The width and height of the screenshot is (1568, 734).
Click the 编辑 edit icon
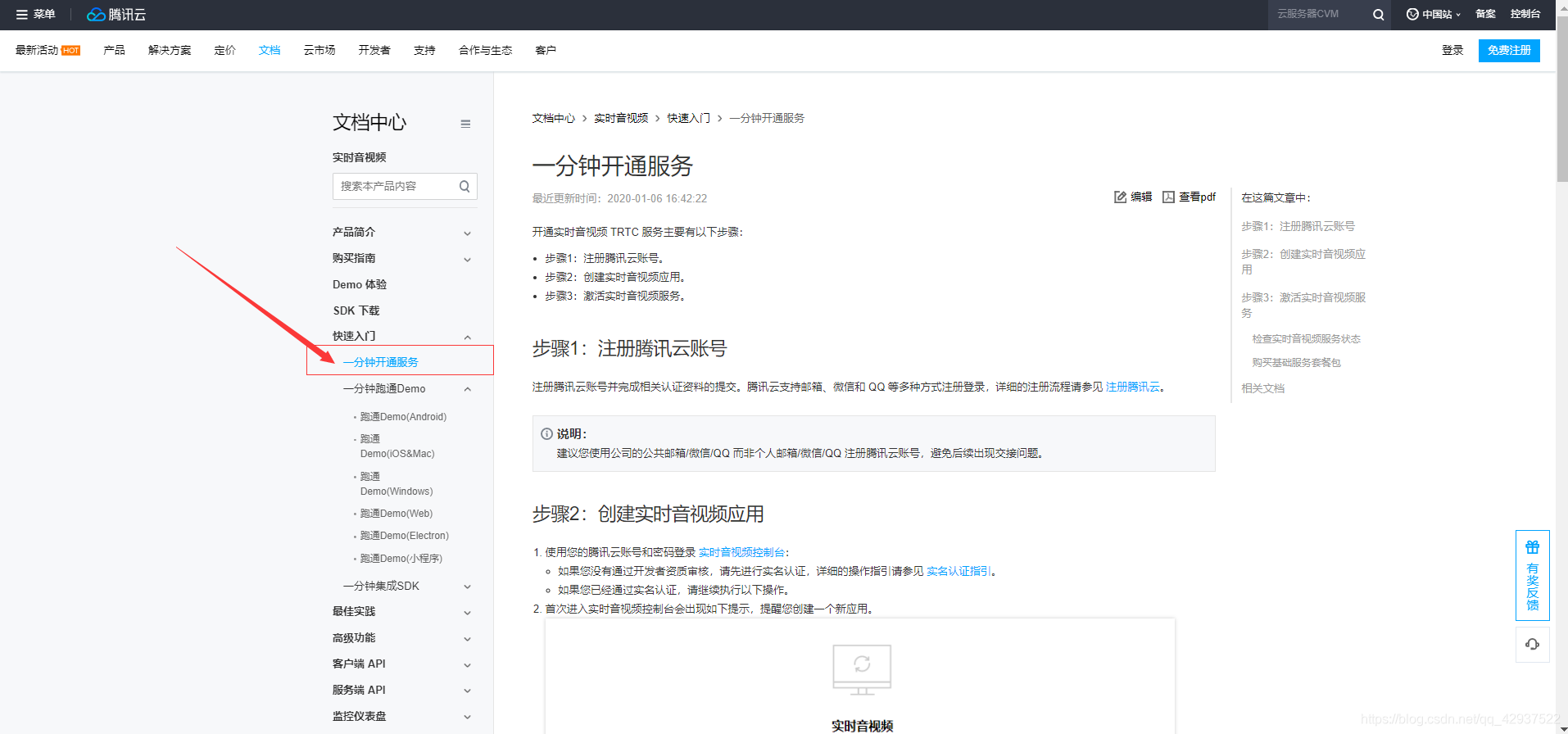(1120, 197)
